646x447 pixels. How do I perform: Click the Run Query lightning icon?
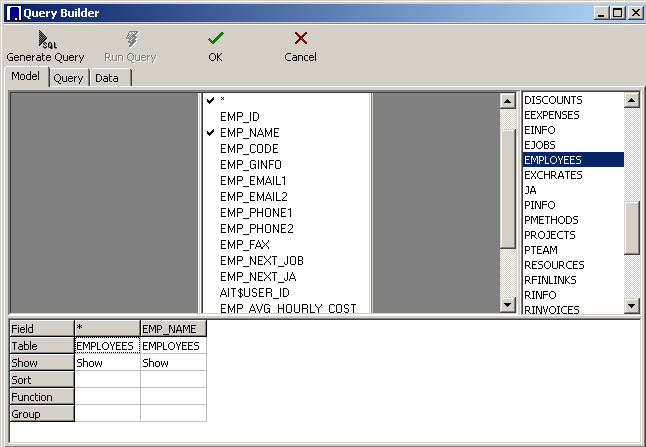(130, 39)
